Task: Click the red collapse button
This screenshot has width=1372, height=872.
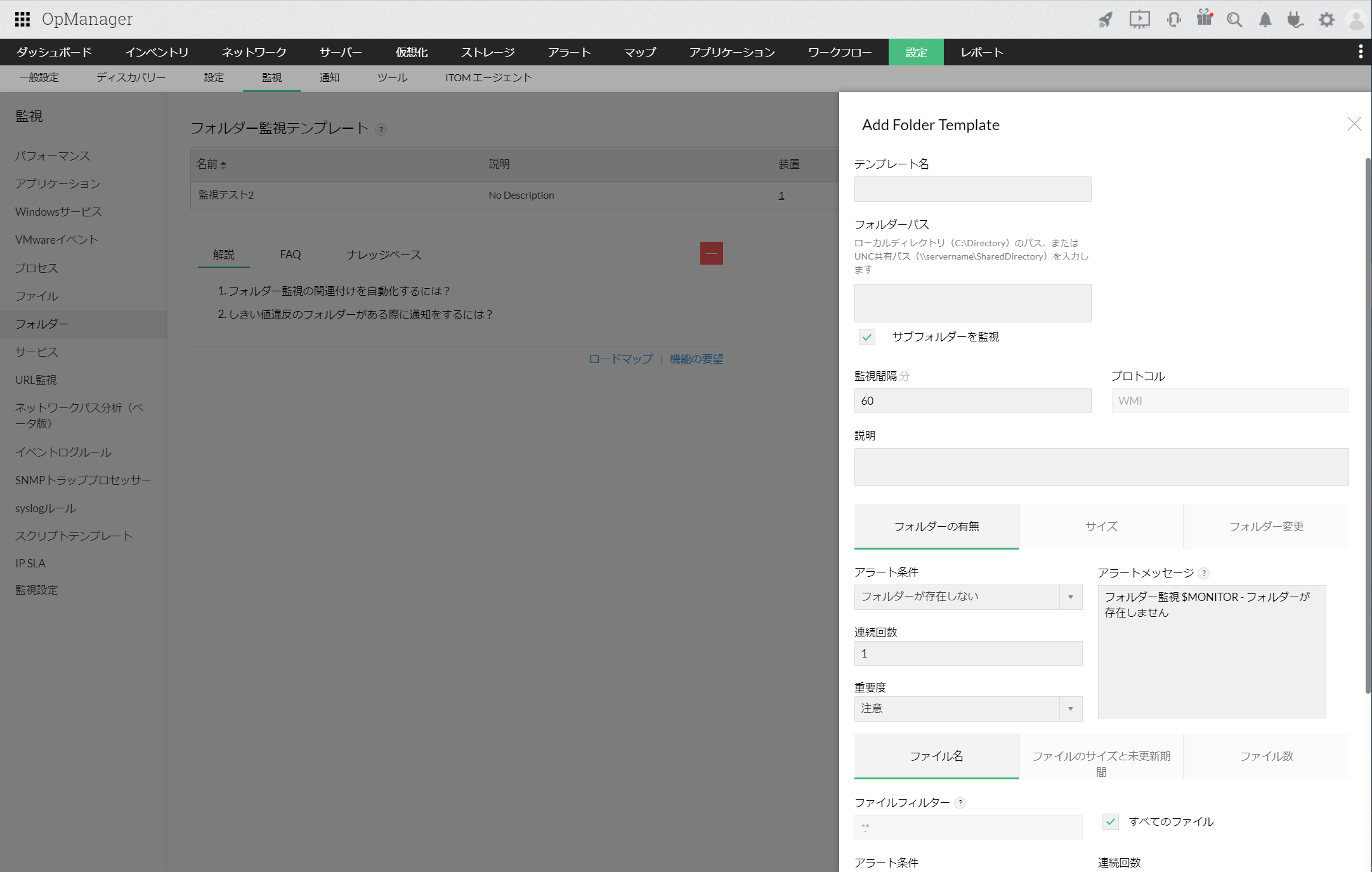Action: coord(711,253)
